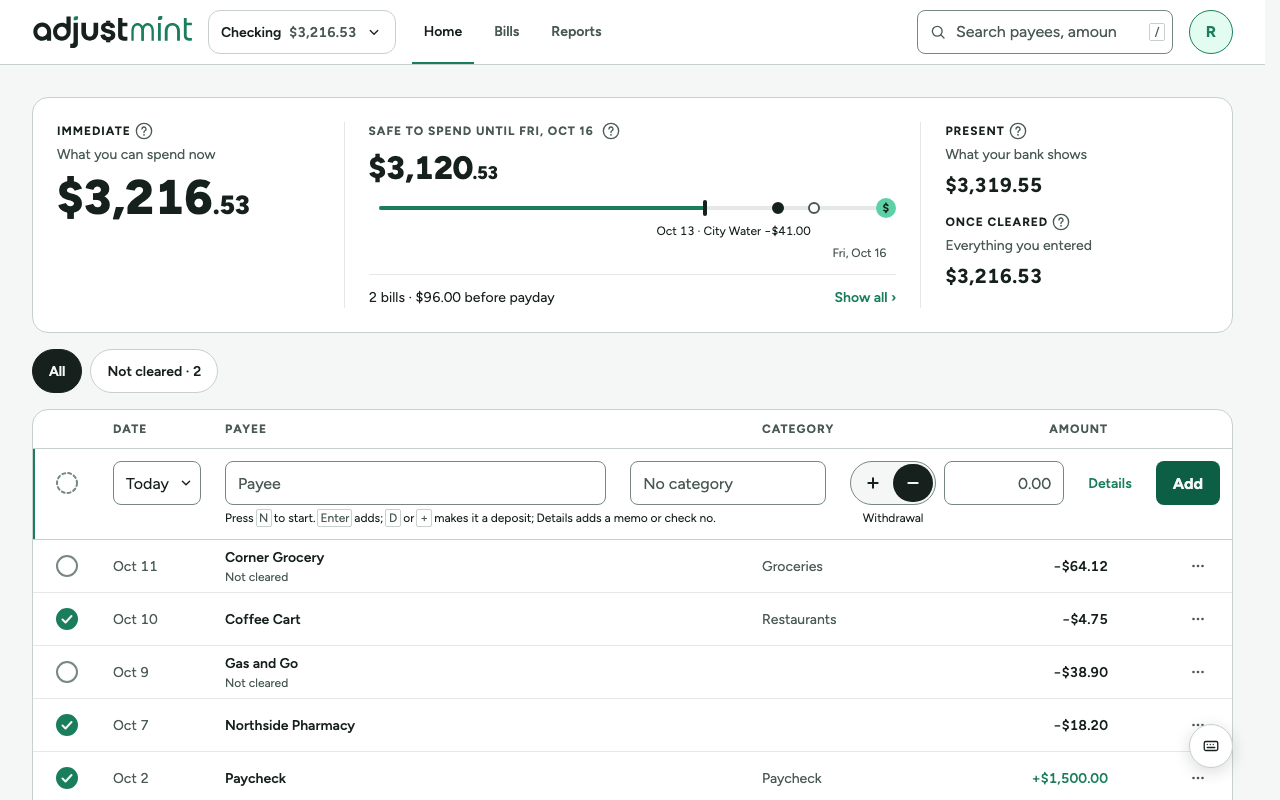1280x800 pixels.
Task: Click the Restaurants category of Coffee Cart
Action: (799, 619)
